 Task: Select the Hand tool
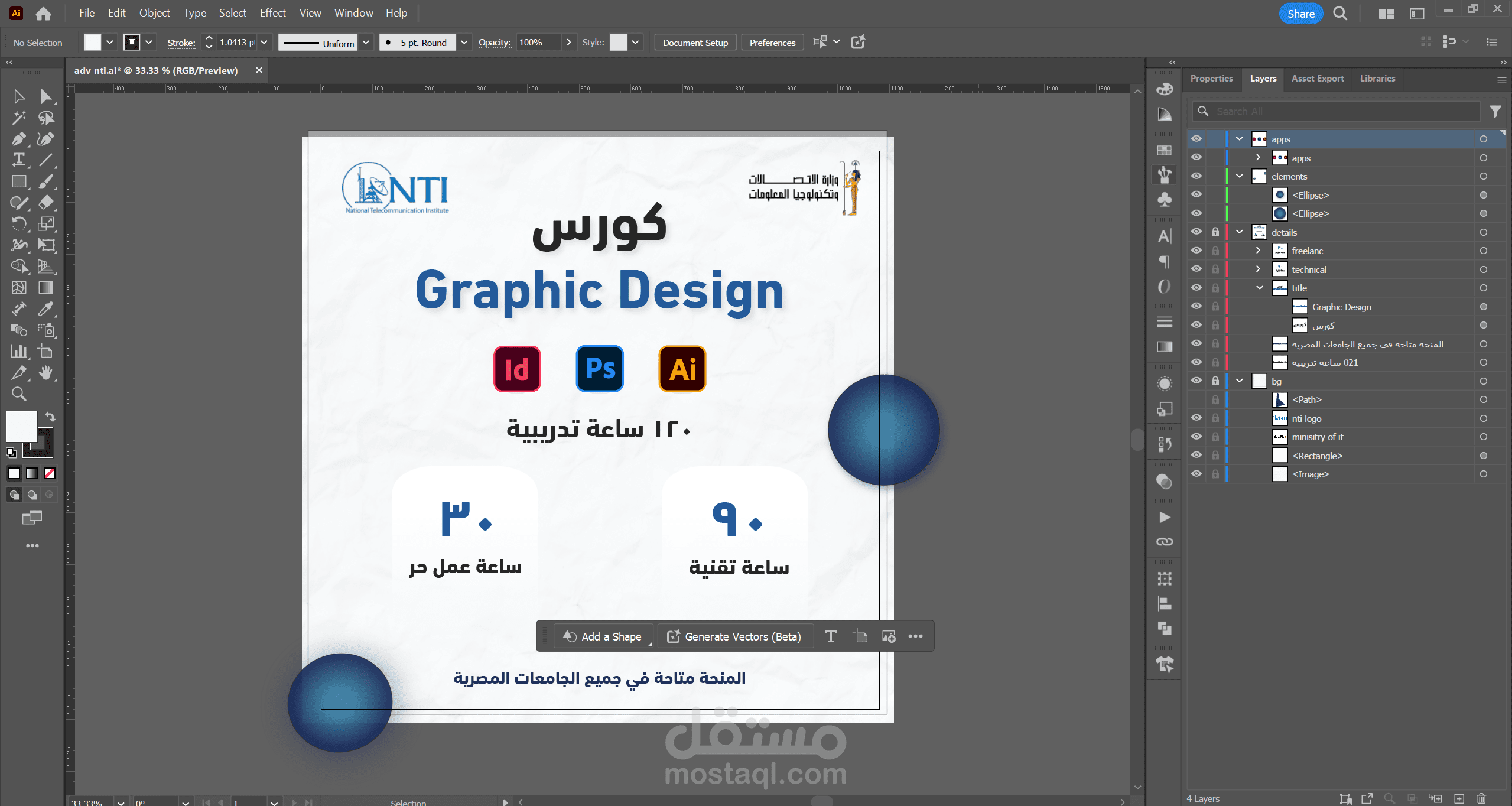tap(45, 372)
